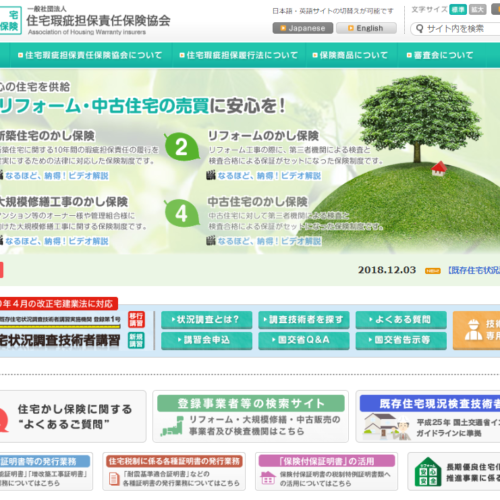
Task: Click the 国交省Q&A button
Action: point(304,340)
